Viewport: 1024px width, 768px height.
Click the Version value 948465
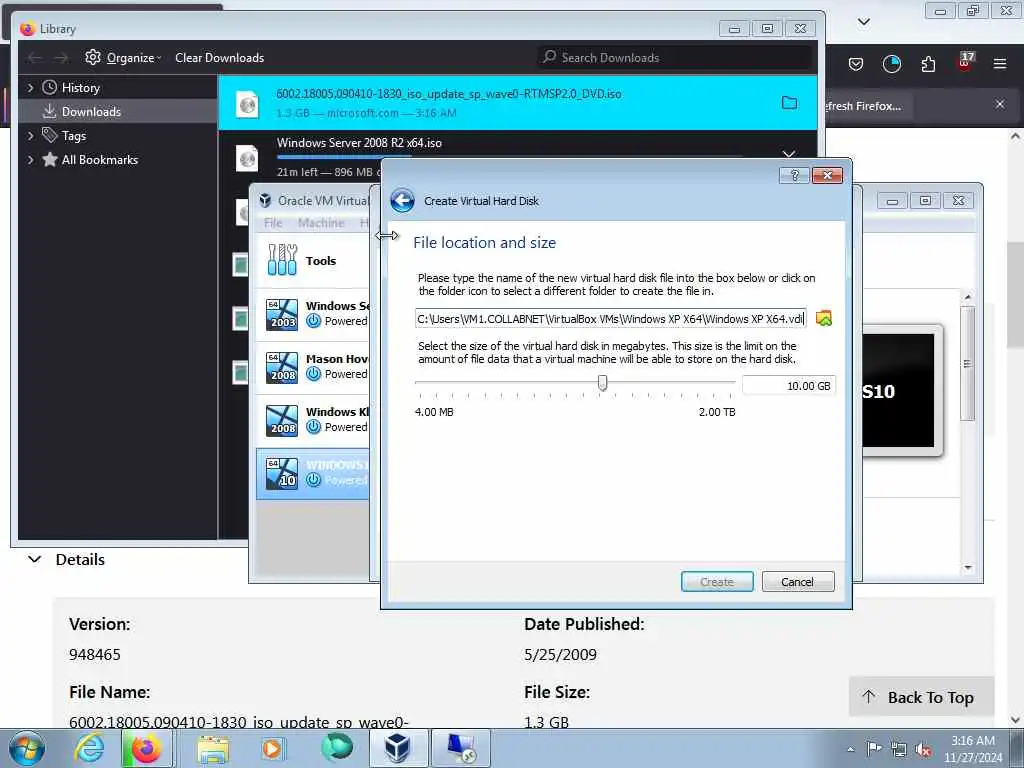(95, 654)
